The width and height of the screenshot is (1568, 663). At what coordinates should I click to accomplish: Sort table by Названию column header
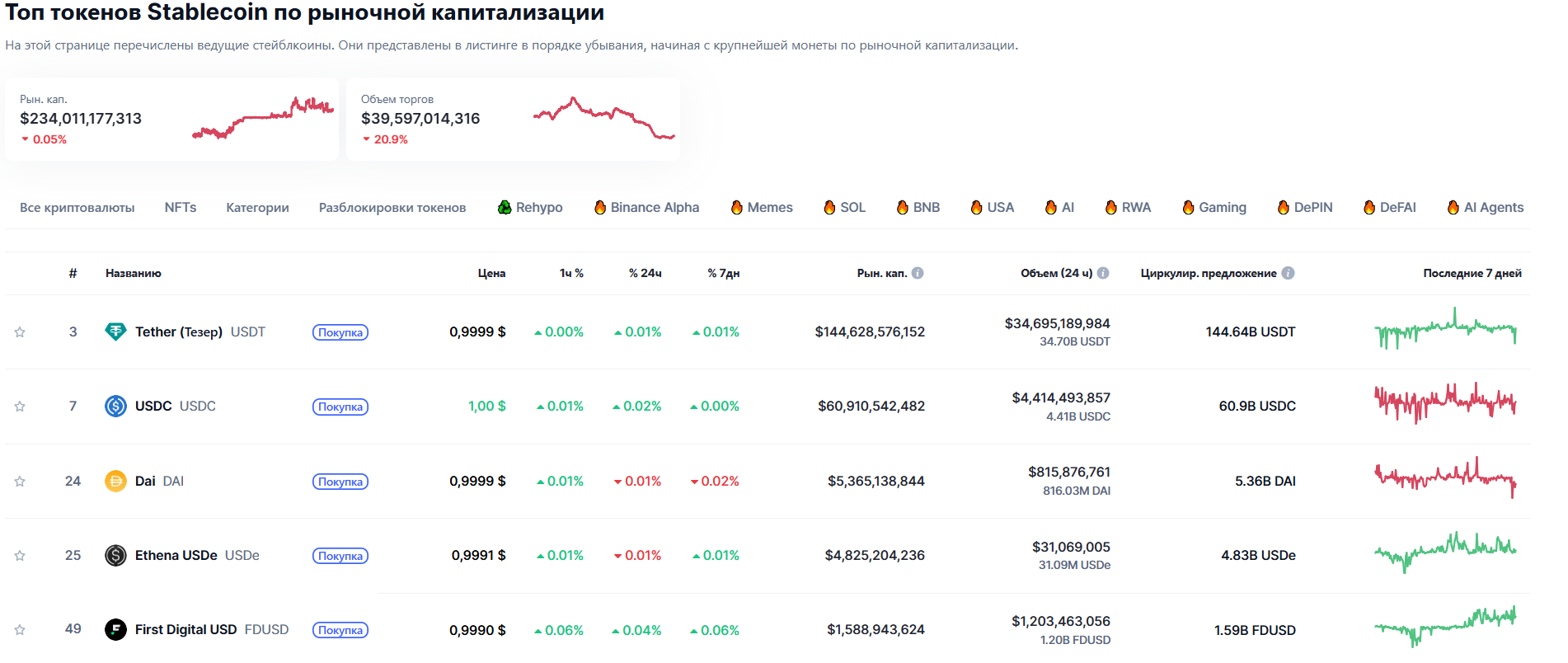(x=134, y=273)
